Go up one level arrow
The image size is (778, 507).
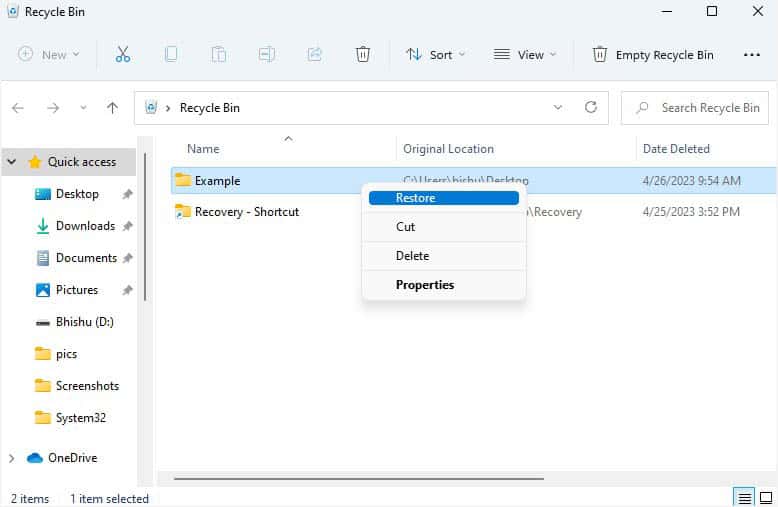(x=113, y=108)
